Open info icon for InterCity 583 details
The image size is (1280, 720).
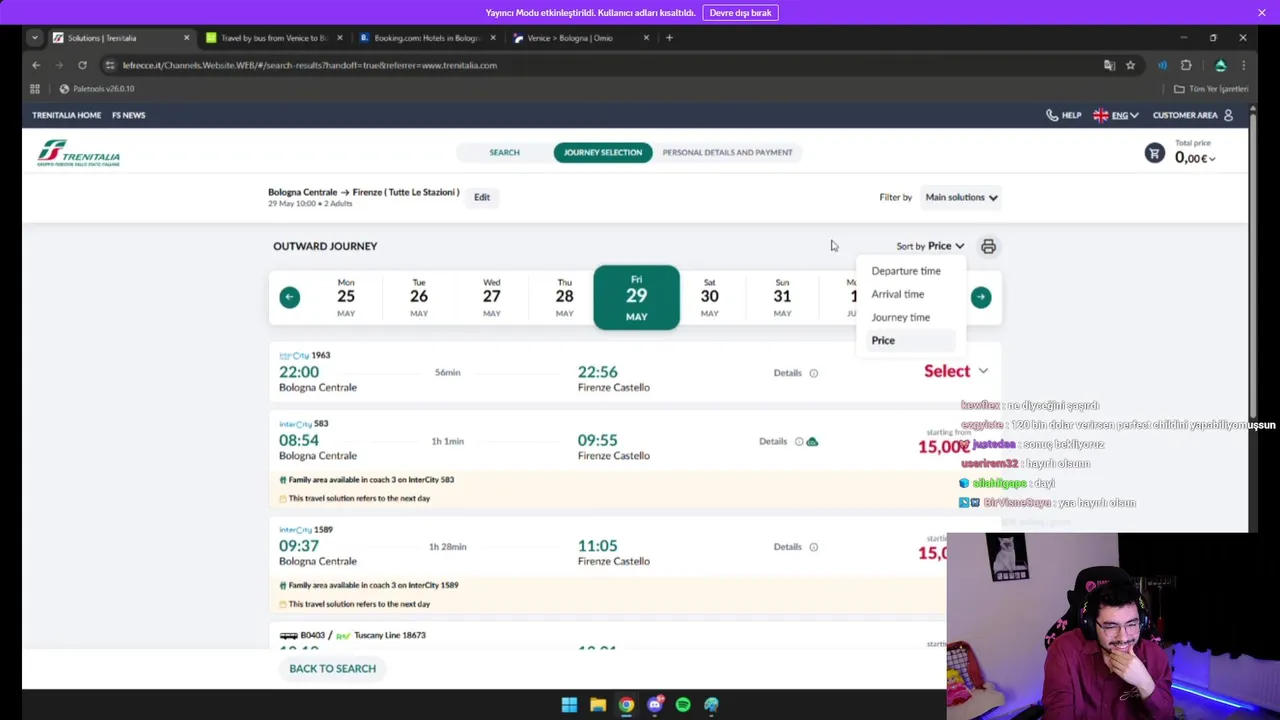[x=799, y=441]
